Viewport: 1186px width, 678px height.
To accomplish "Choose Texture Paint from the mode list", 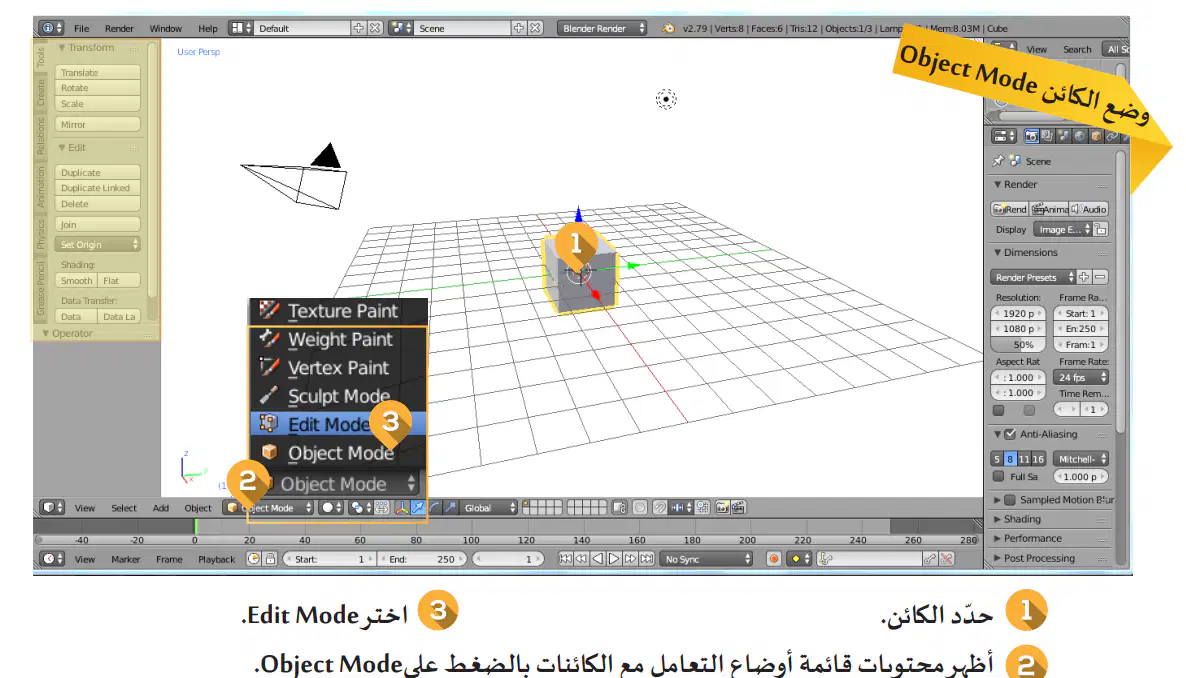I will [337, 311].
